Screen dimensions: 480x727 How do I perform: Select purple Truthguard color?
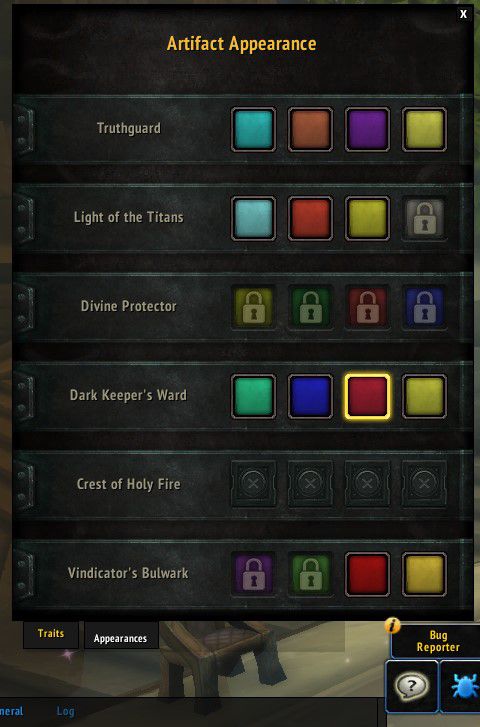pyautogui.click(x=367, y=129)
